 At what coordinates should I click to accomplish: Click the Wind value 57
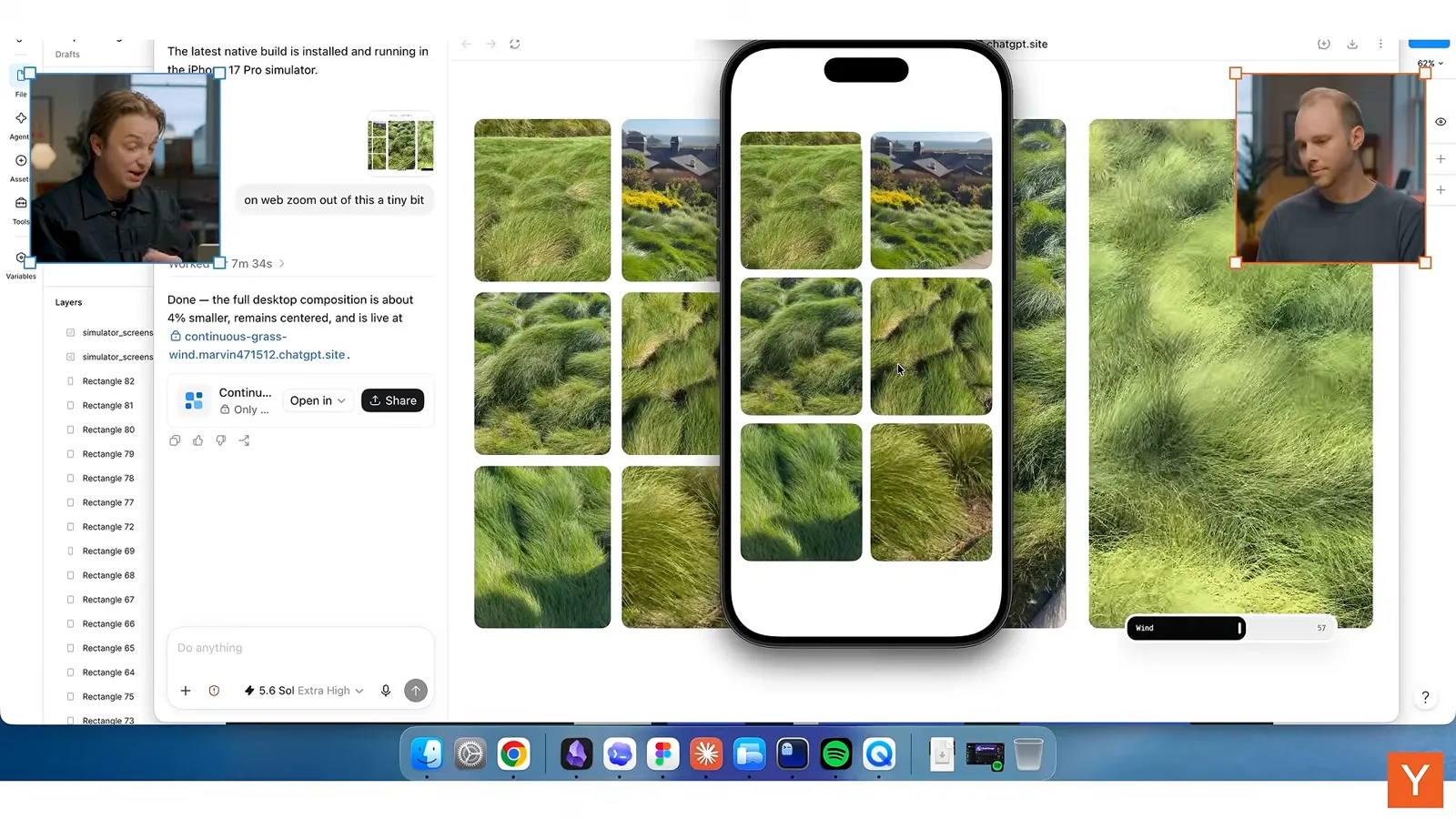1321,628
